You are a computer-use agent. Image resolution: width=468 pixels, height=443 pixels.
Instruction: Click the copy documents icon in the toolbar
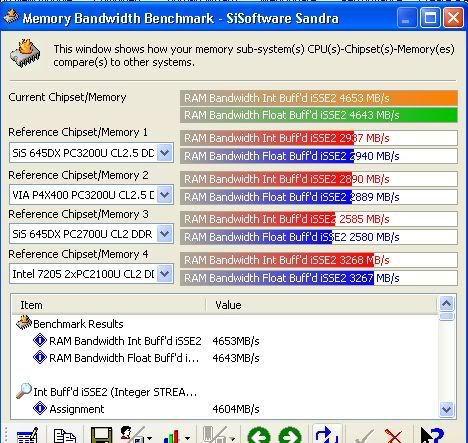point(64,435)
